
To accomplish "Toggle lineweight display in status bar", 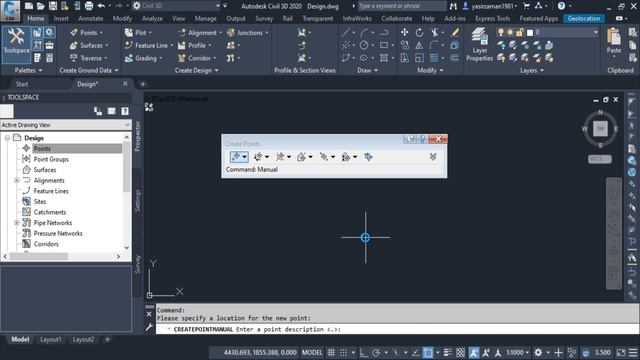I will [448, 352].
